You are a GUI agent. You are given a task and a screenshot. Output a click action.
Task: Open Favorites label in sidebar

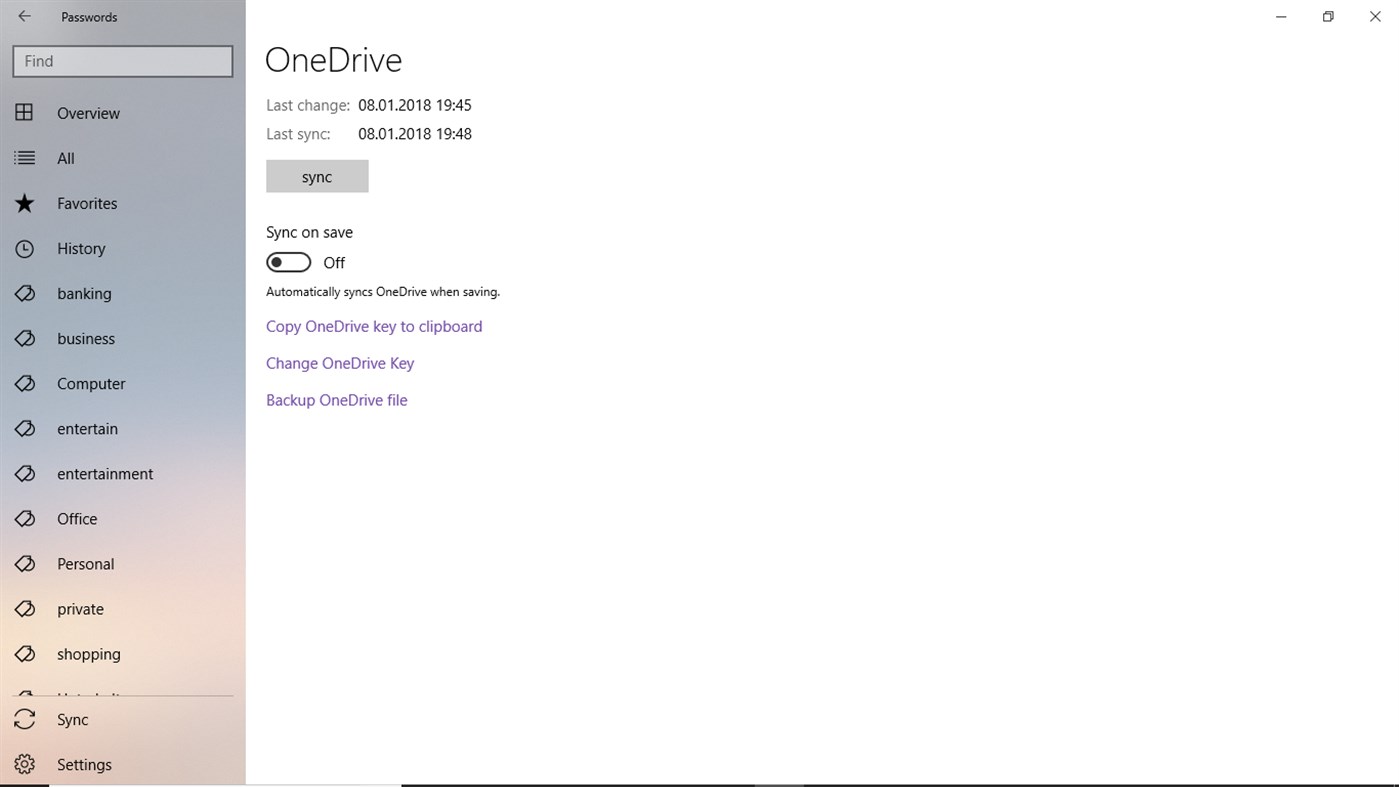(87, 203)
